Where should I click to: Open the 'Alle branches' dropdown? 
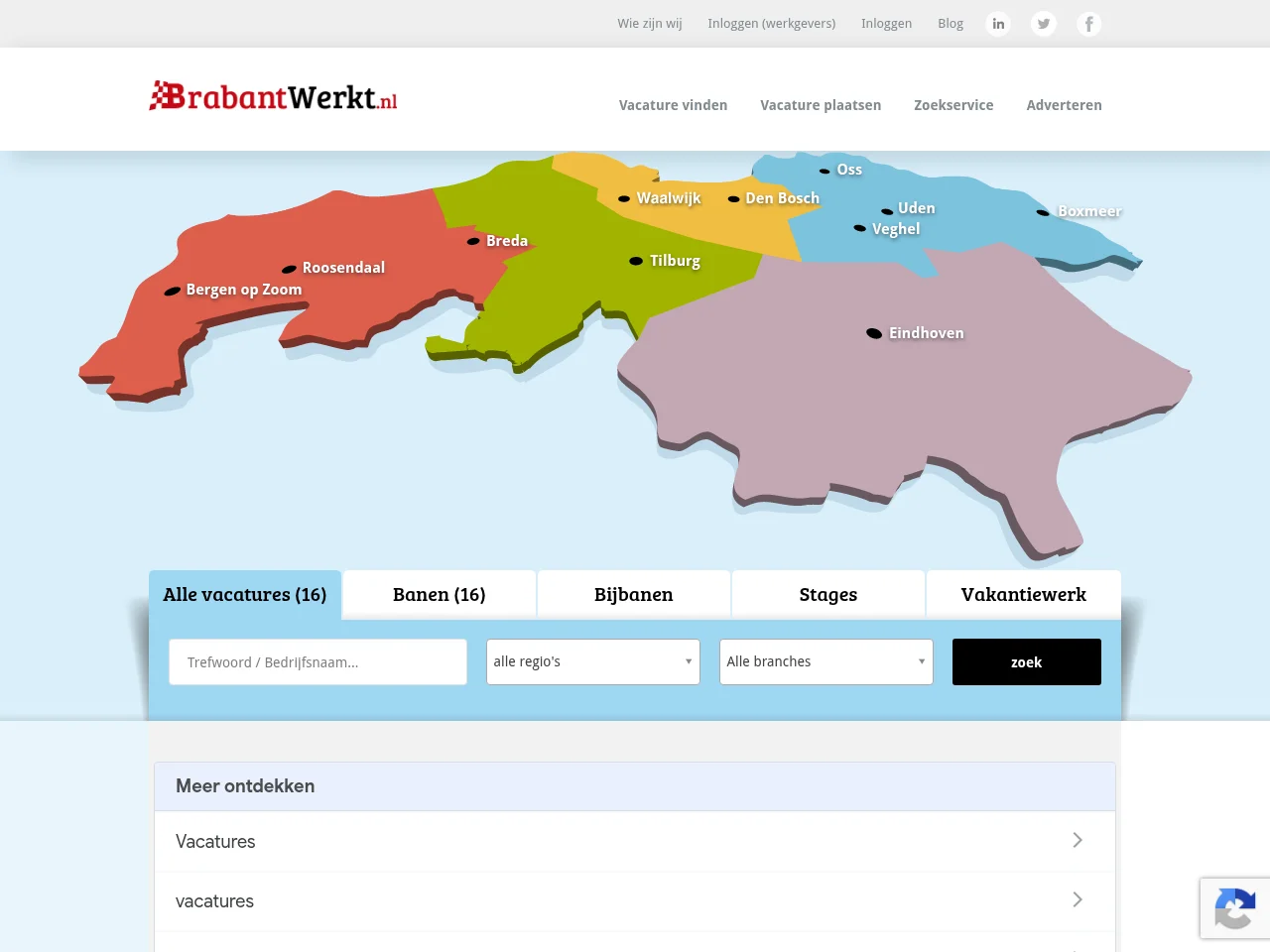pyautogui.click(x=826, y=661)
